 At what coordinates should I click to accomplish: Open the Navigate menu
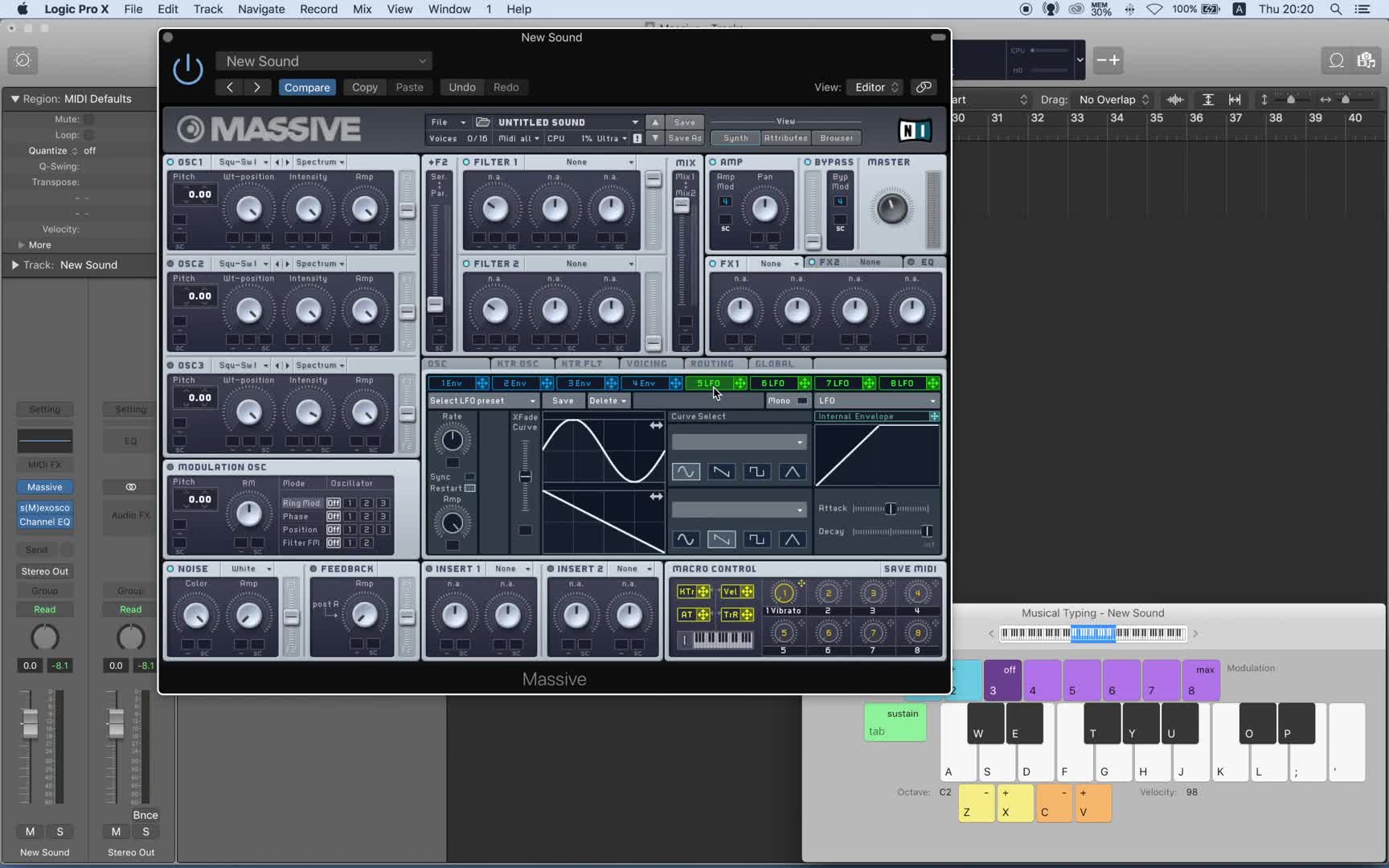pos(261,9)
